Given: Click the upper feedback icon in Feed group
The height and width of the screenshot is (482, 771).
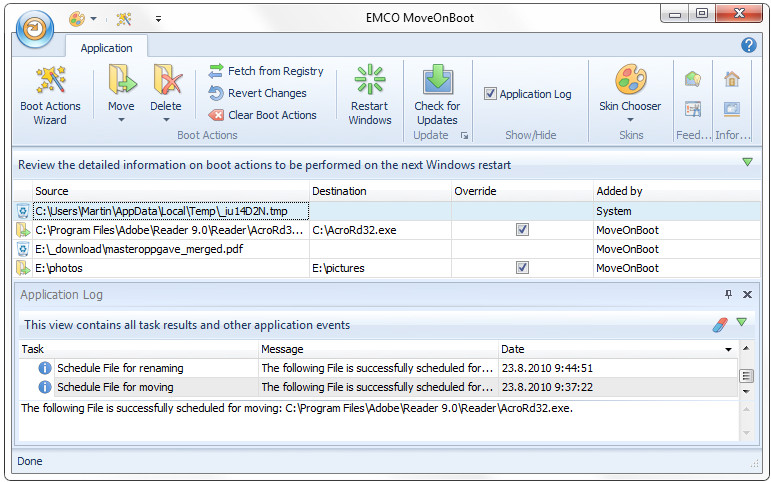Looking at the screenshot, I should coord(693,79).
